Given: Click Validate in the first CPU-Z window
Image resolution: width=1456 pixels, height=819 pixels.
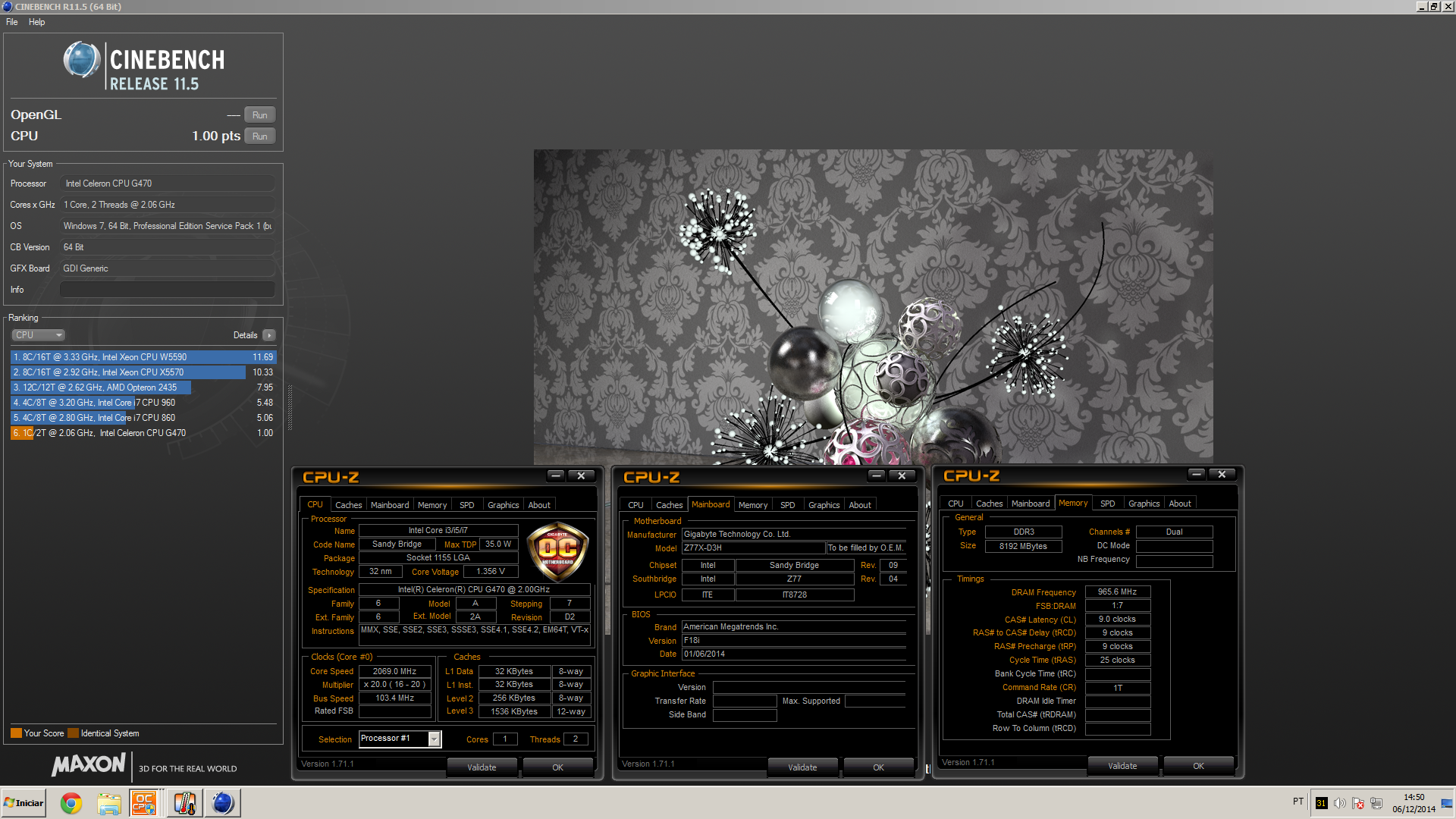Looking at the screenshot, I should point(482,767).
